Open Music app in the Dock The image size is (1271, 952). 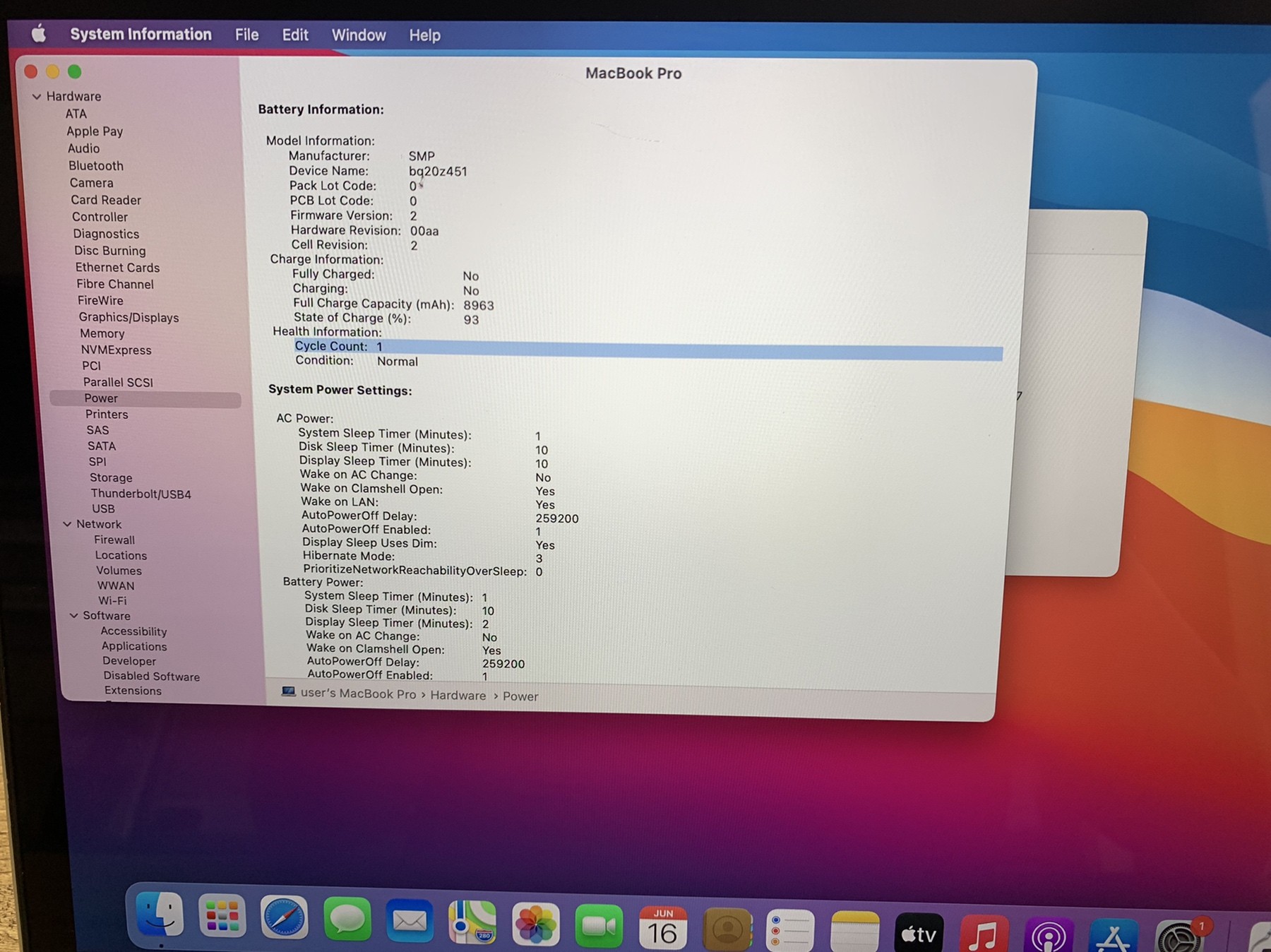click(x=984, y=934)
